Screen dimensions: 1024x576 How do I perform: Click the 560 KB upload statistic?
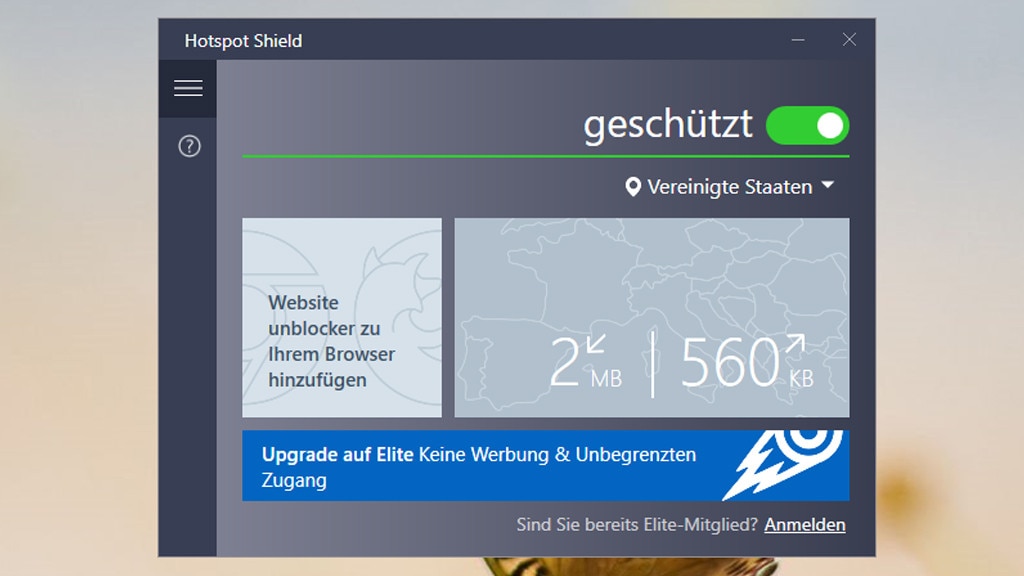tap(747, 362)
